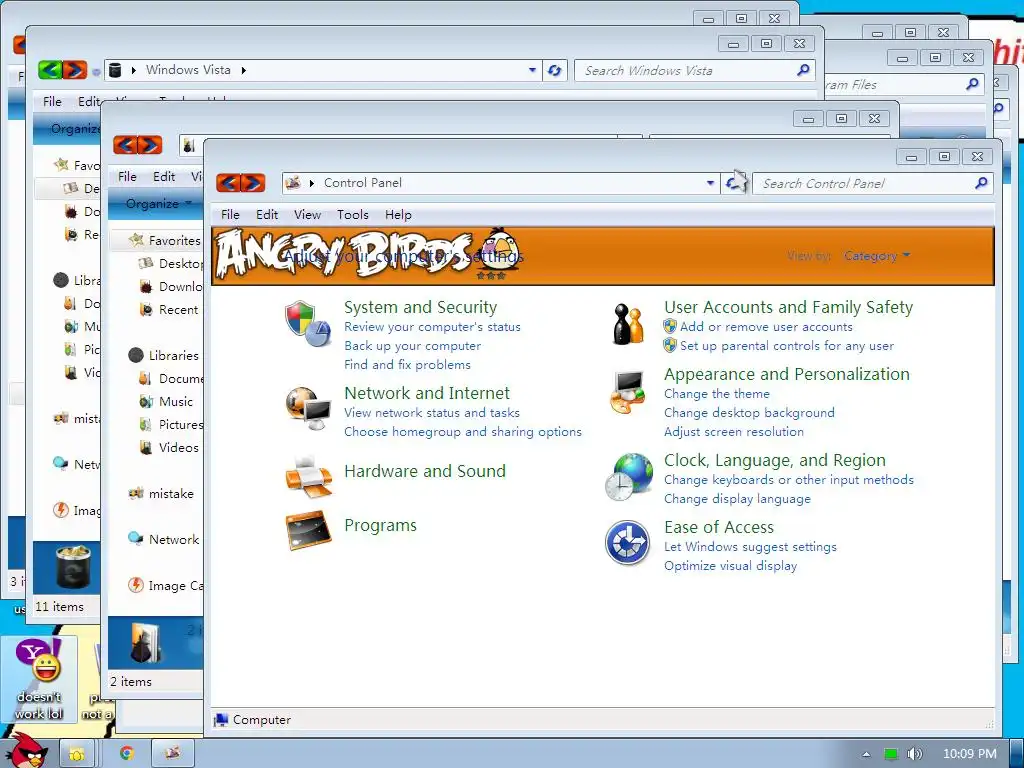Click forward arrow in Windows Vista window
1024x768 pixels.
pos(75,70)
